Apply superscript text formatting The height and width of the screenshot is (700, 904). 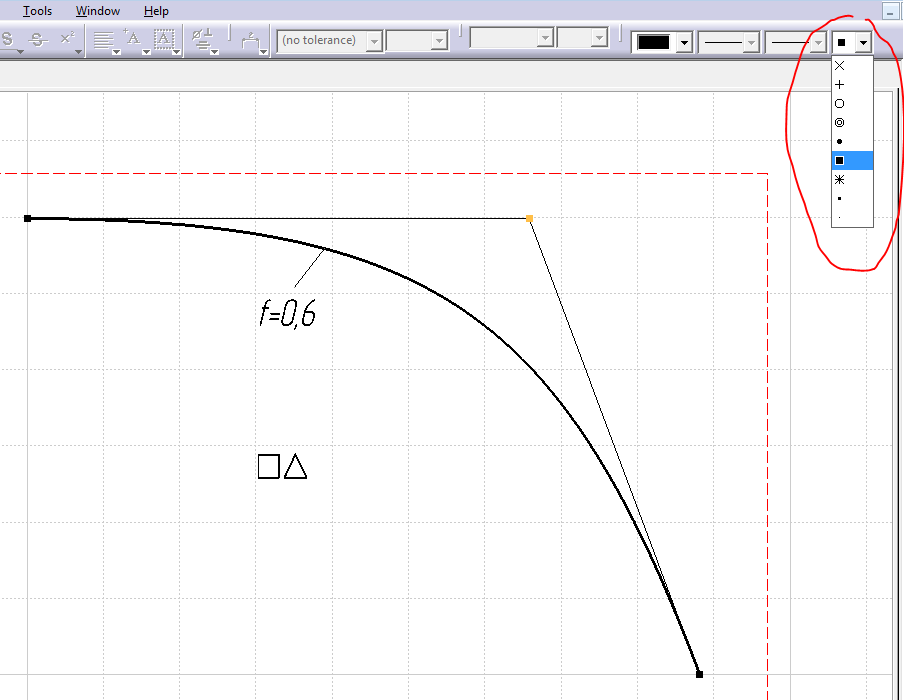click(67, 39)
